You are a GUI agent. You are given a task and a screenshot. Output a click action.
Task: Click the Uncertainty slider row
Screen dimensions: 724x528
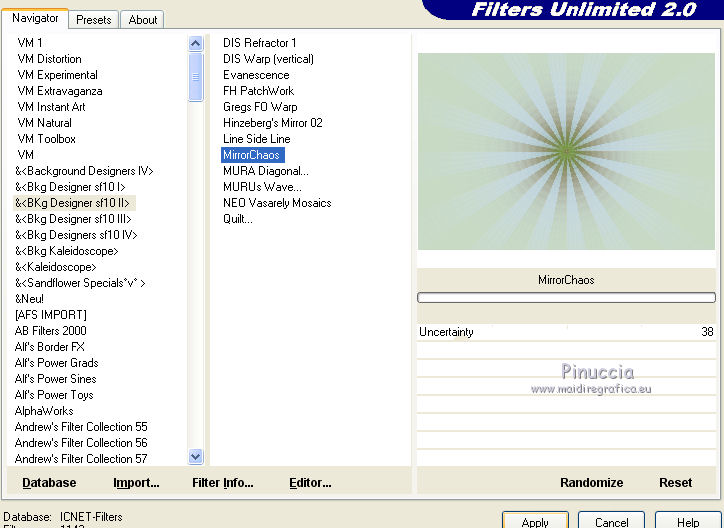coord(566,332)
